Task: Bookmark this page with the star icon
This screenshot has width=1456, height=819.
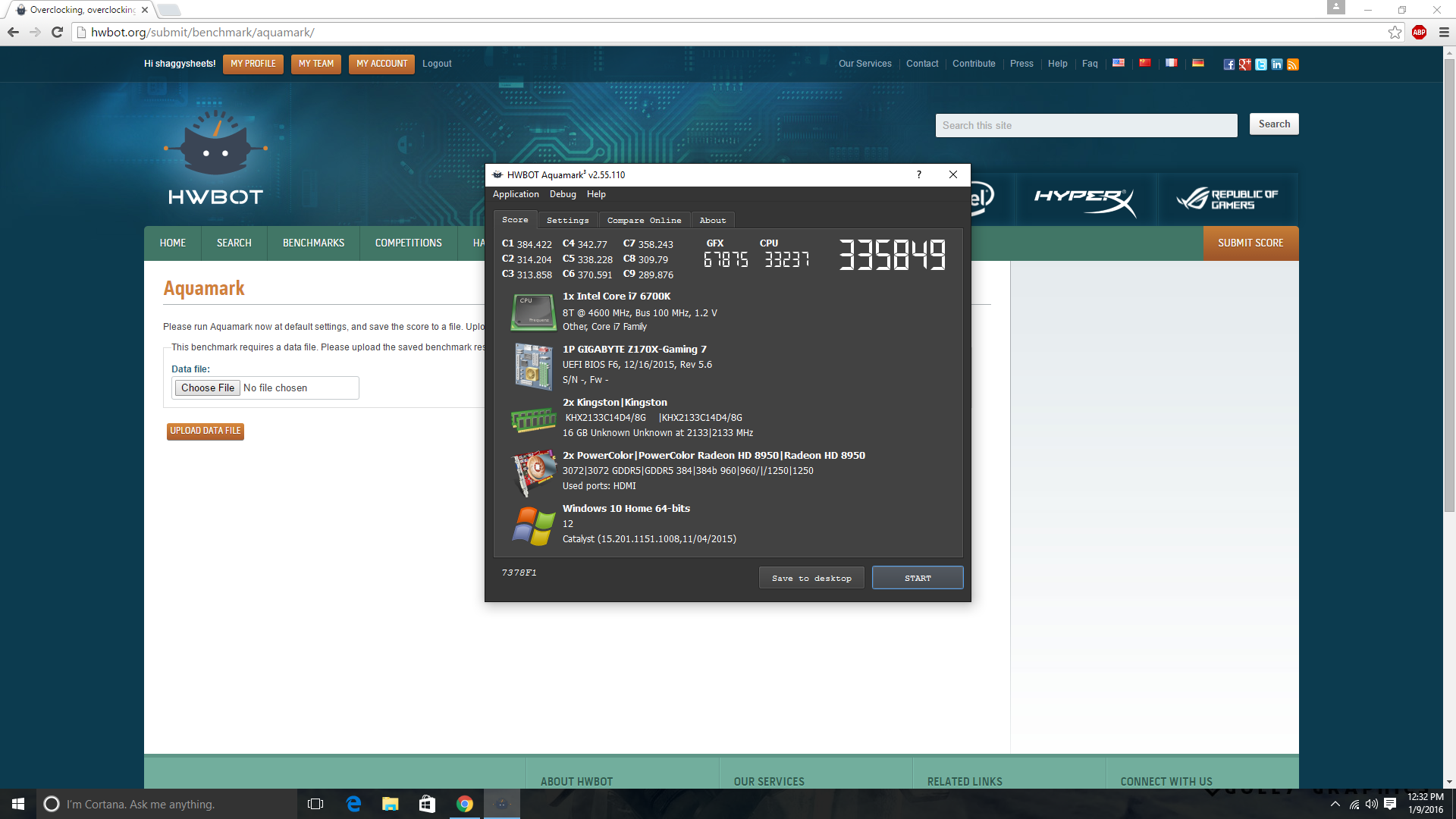Action: (1395, 32)
